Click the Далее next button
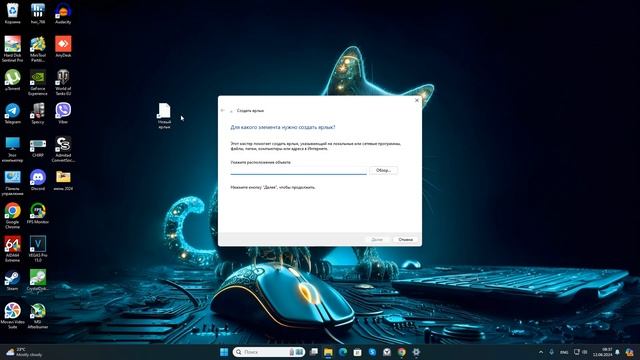Viewport: 640px width, 360px height. point(377,239)
